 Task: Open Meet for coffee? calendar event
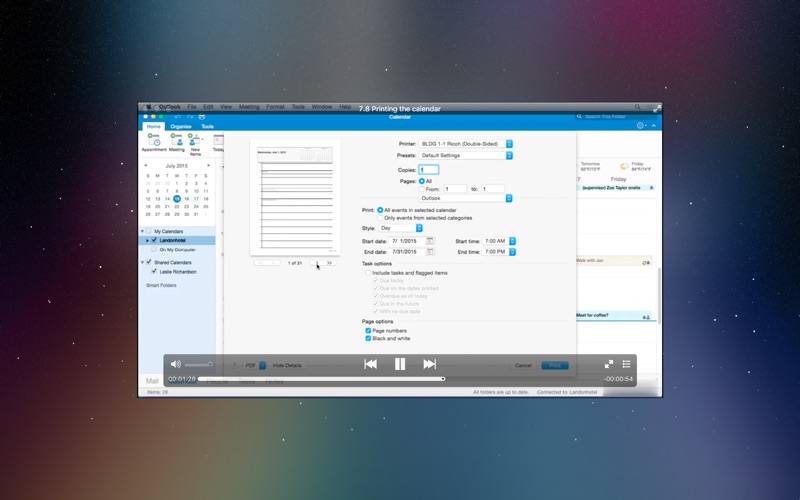pos(613,316)
